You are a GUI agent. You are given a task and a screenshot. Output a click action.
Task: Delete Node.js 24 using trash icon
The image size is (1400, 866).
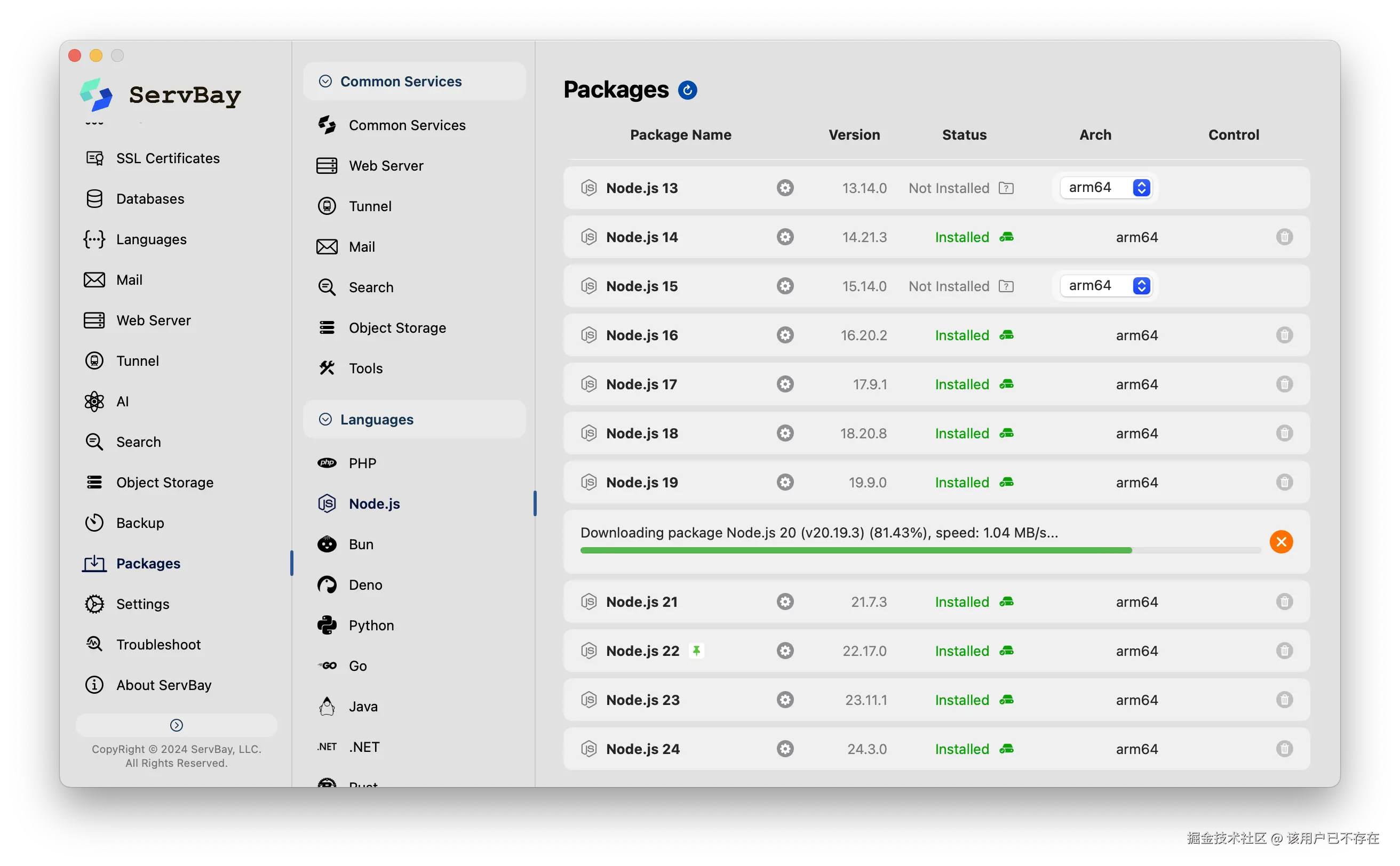coord(1284,749)
